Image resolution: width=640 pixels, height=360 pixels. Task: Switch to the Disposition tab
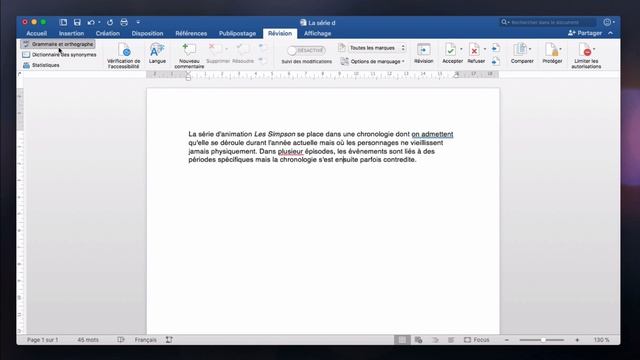tap(147, 33)
